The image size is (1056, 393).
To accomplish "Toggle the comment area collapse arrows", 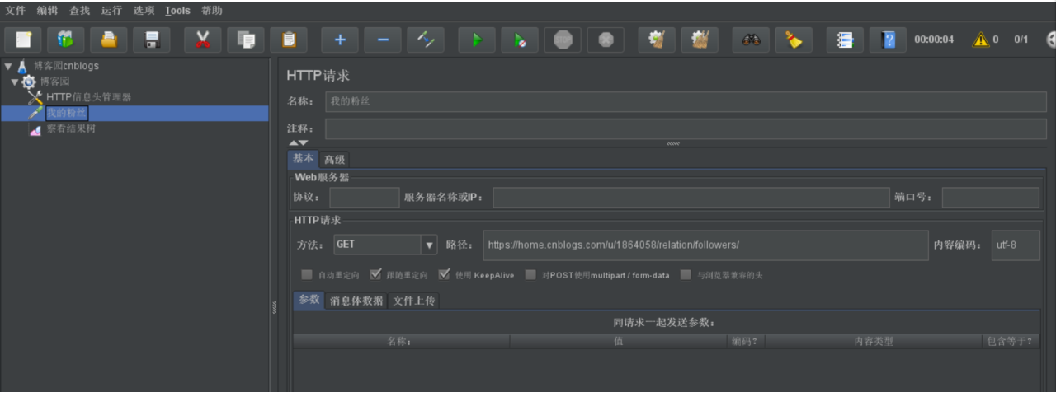I will click(298, 143).
